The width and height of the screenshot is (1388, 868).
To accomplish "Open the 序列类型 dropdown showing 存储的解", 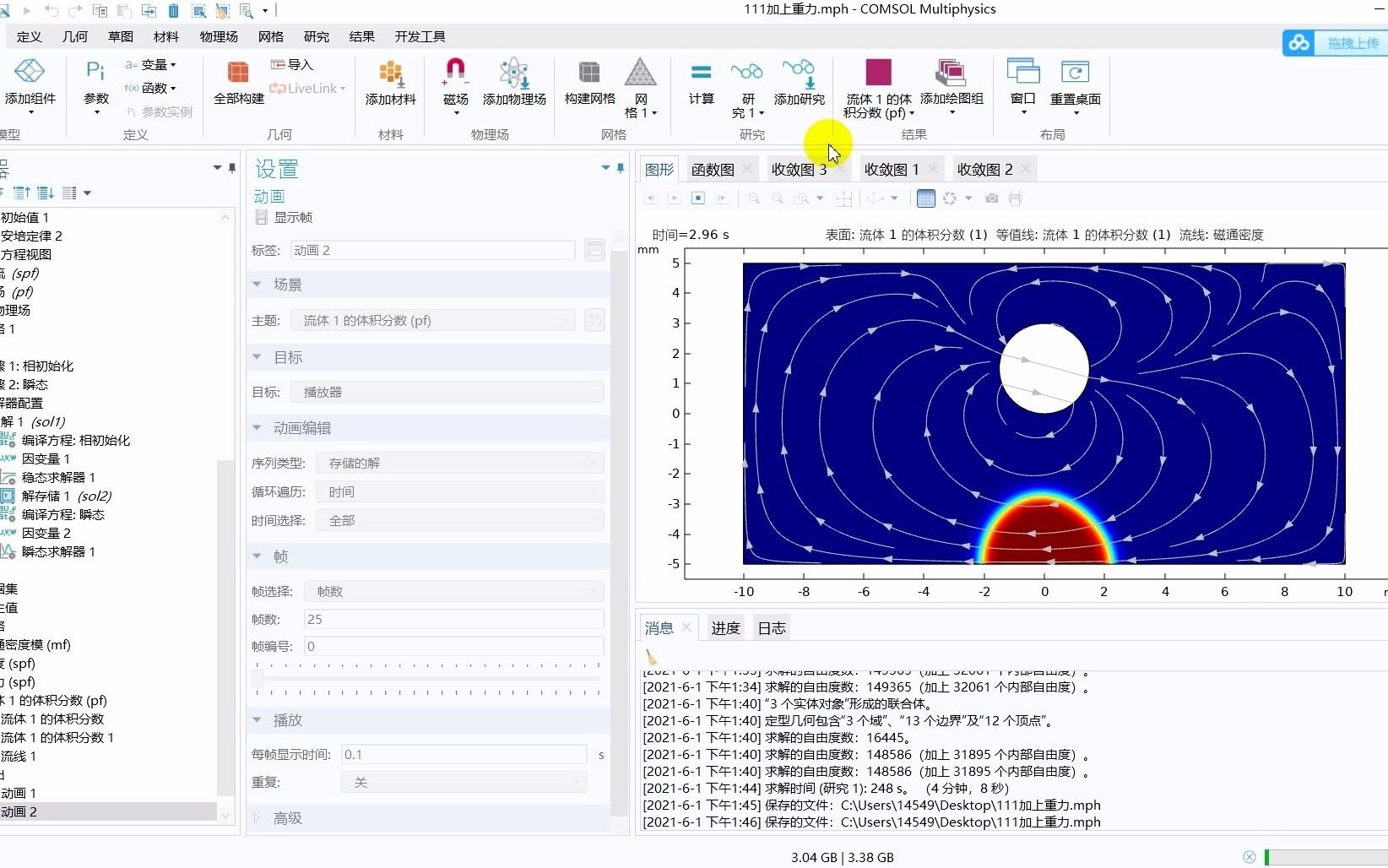I will pos(460,463).
